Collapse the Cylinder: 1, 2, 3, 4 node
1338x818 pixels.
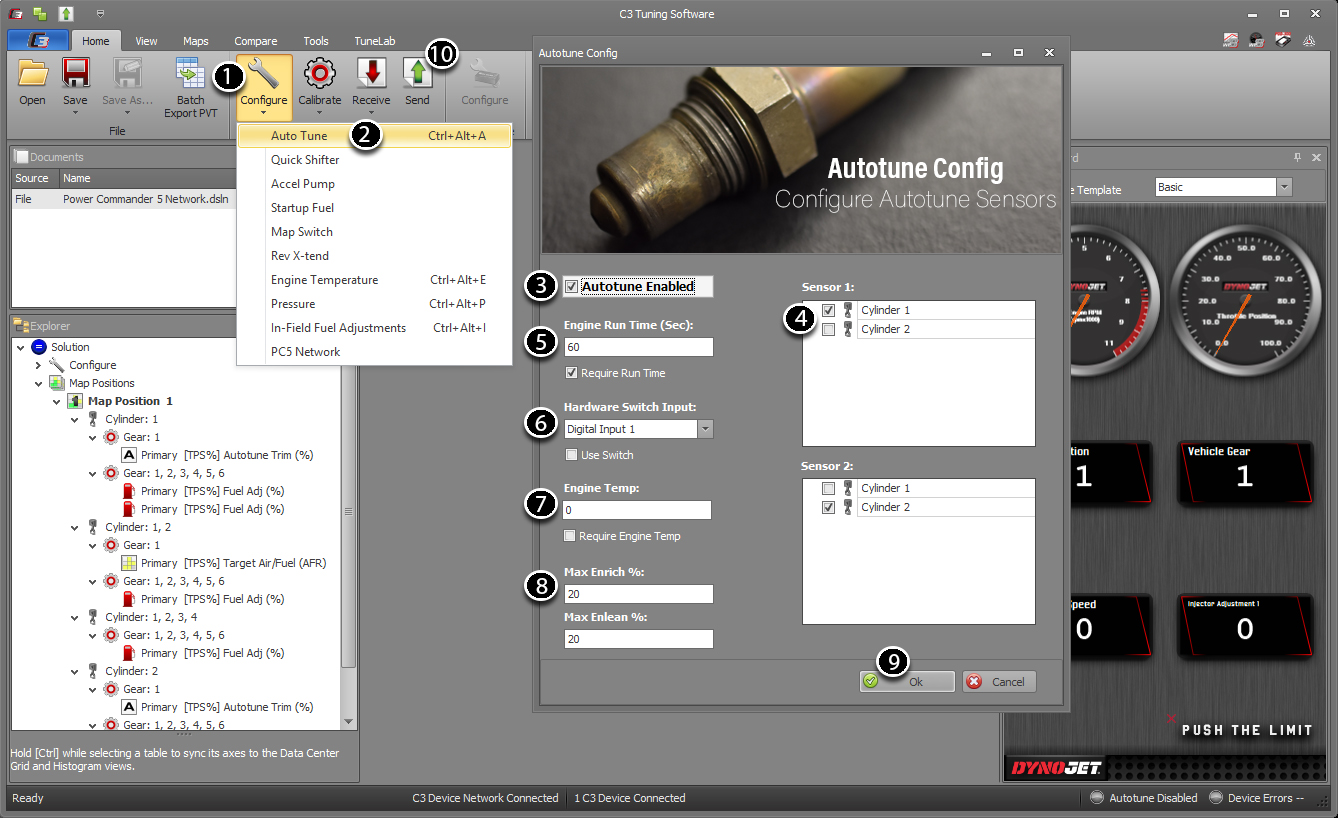pos(75,617)
